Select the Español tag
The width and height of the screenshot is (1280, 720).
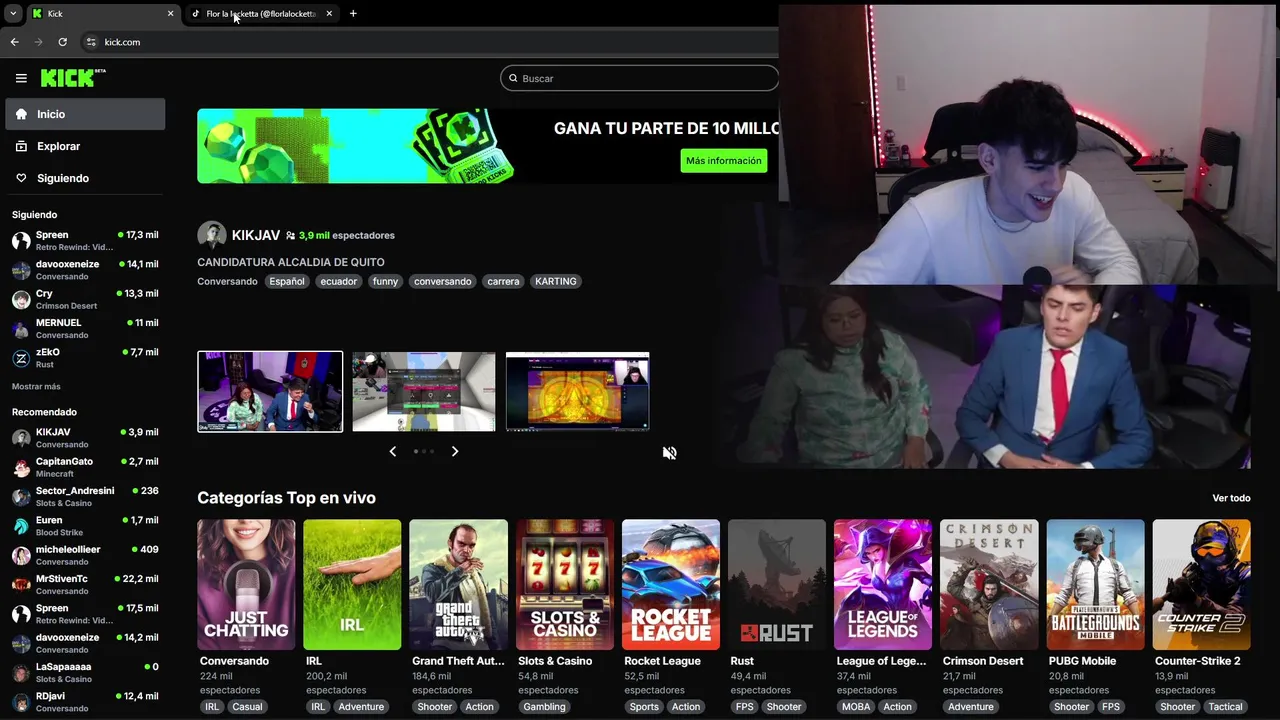coord(286,281)
